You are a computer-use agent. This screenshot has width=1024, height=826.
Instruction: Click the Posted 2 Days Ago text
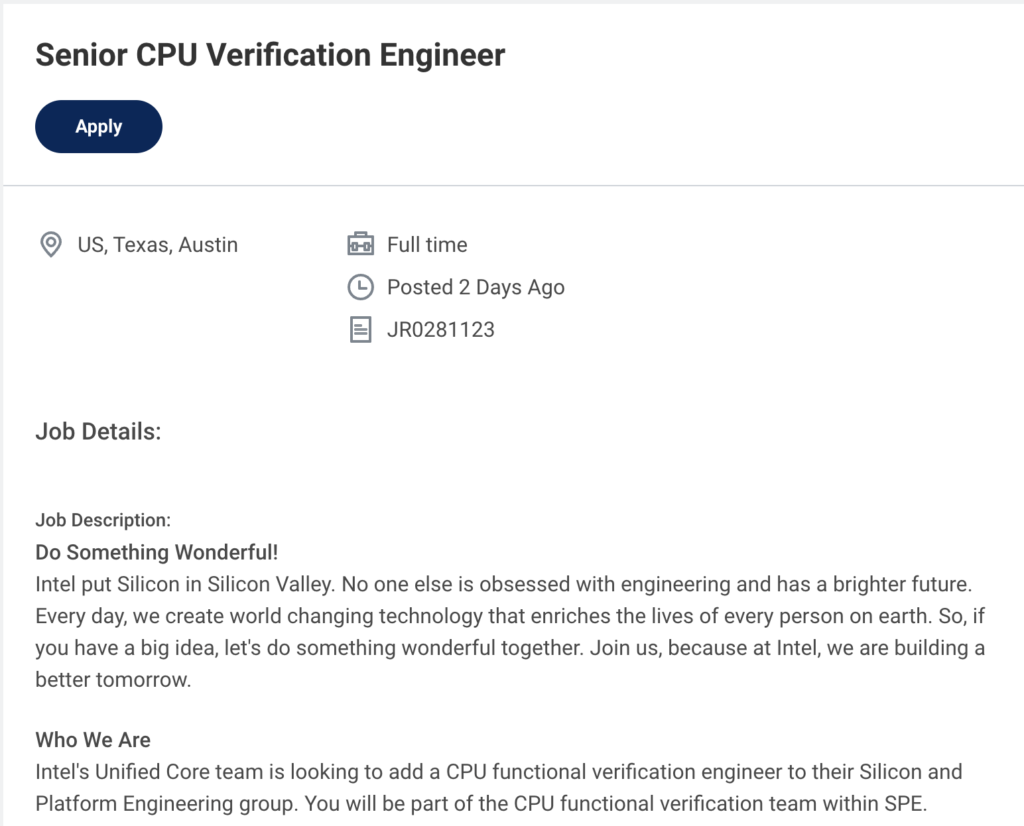tap(476, 288)
